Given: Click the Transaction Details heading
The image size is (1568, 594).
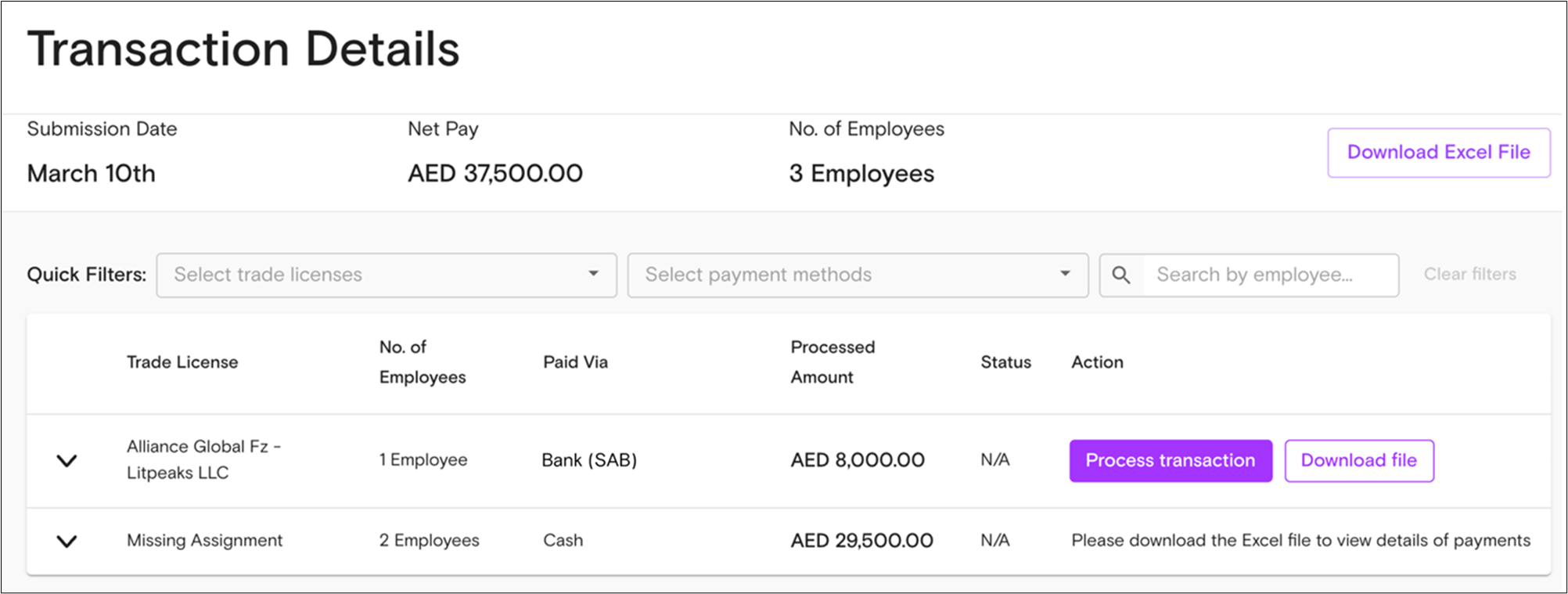Looking at the screenshot, I should pyautogui.click(x=243, y=49).
